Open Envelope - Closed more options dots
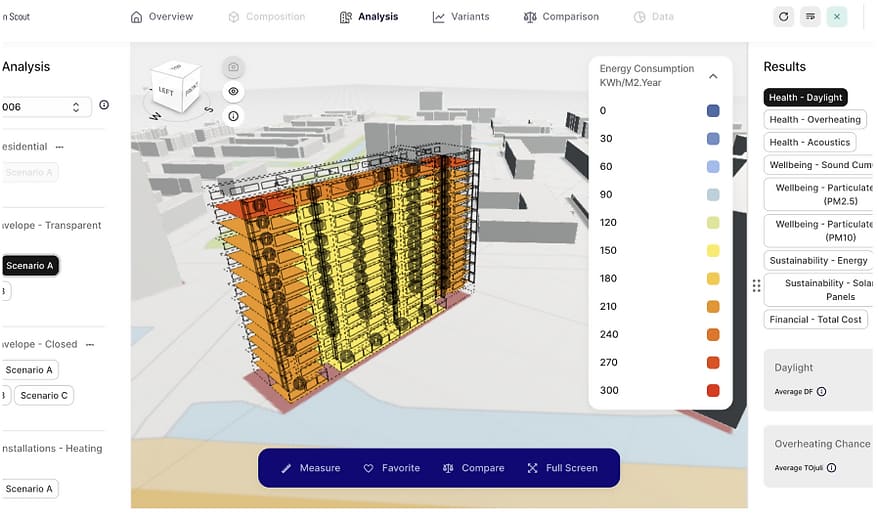 [90, 345]
